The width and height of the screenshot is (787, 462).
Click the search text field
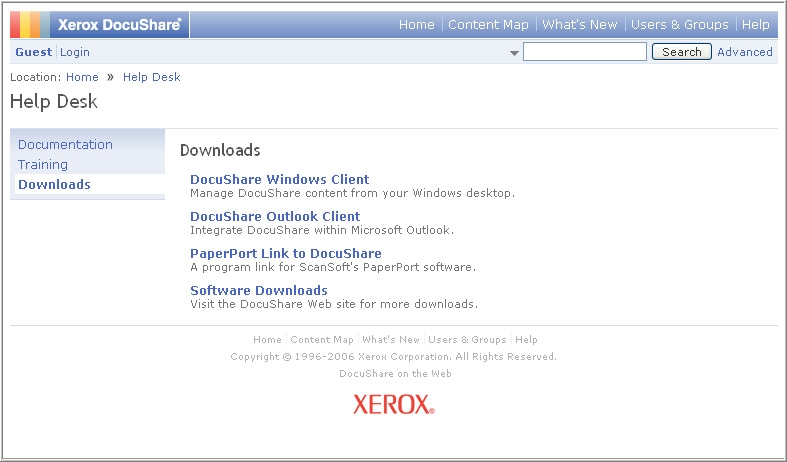pyautogui.click(x=585, y=52)
